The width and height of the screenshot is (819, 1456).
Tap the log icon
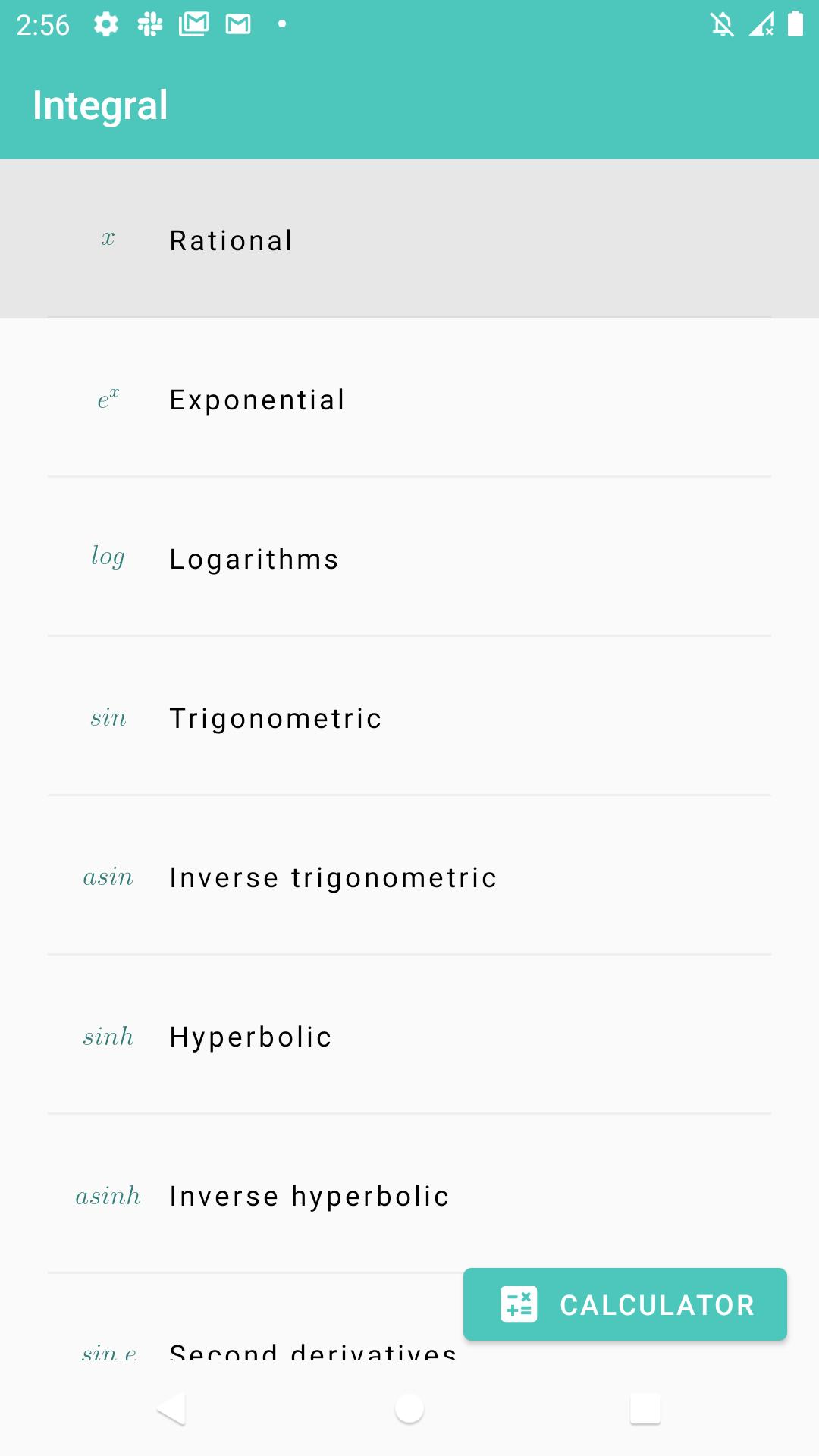coord(108,557)
